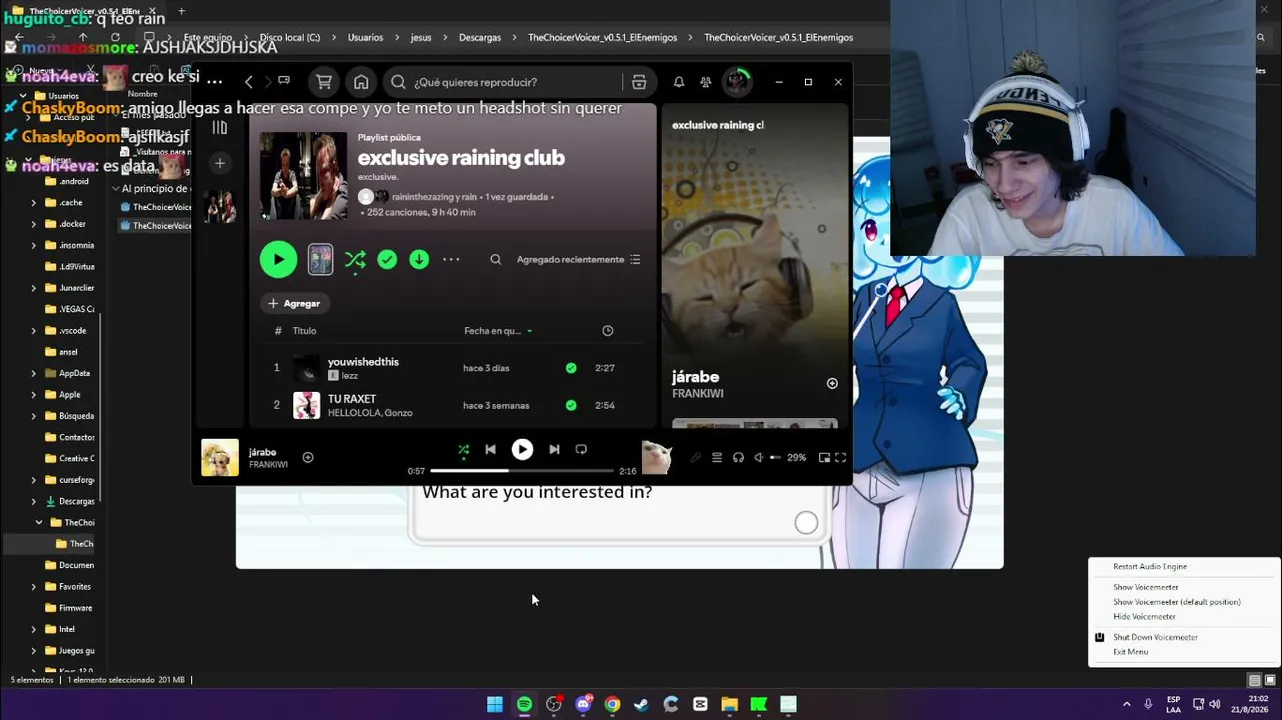Open Google Chrome from taskbar

tap(612, 705)
